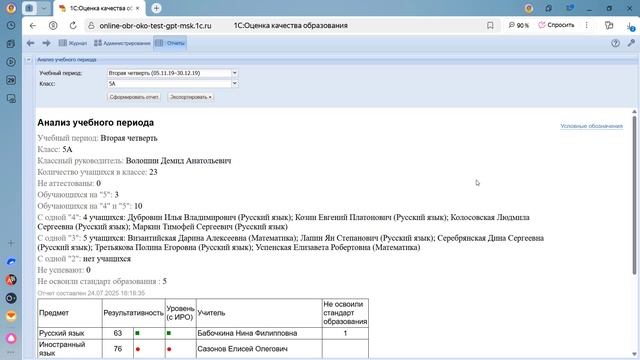Open the pinned tab group icon
Image resolution: width=640 pixels, height=360 pixels.
pos(29,8)
